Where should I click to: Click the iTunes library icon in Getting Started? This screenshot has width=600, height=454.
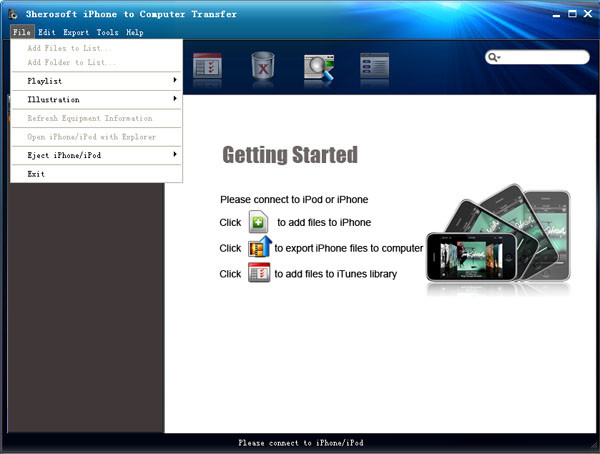pyautogui.click(x=259, y=273)
